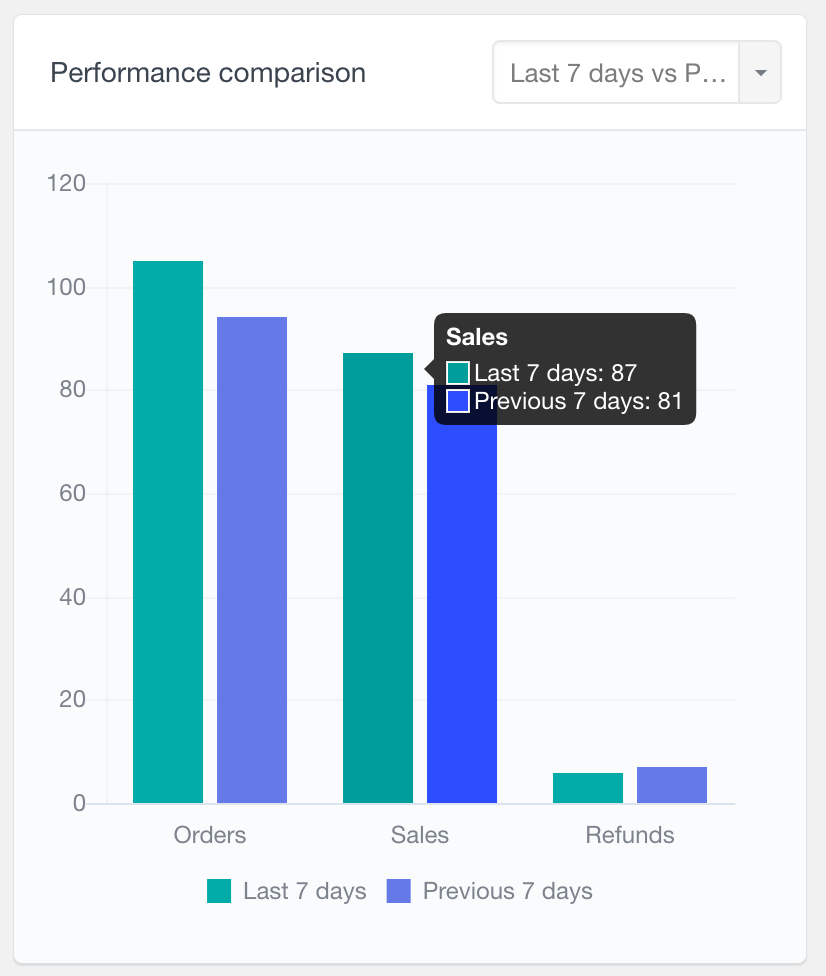
Task: Toggle the Previous 7 days legend swatch
Action: coord(398,891)
